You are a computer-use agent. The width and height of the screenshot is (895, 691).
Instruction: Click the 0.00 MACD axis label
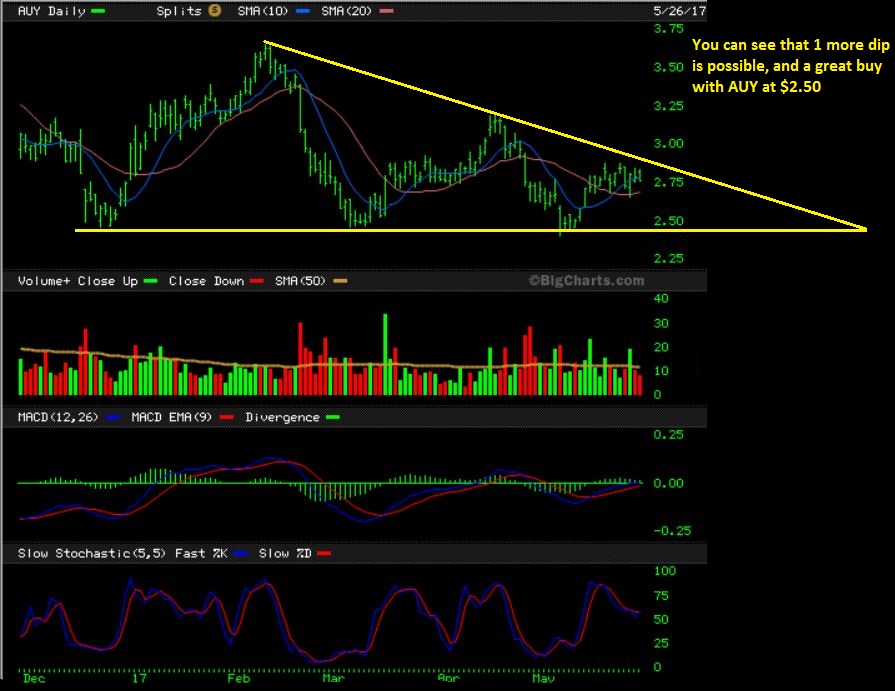(668, 483)
